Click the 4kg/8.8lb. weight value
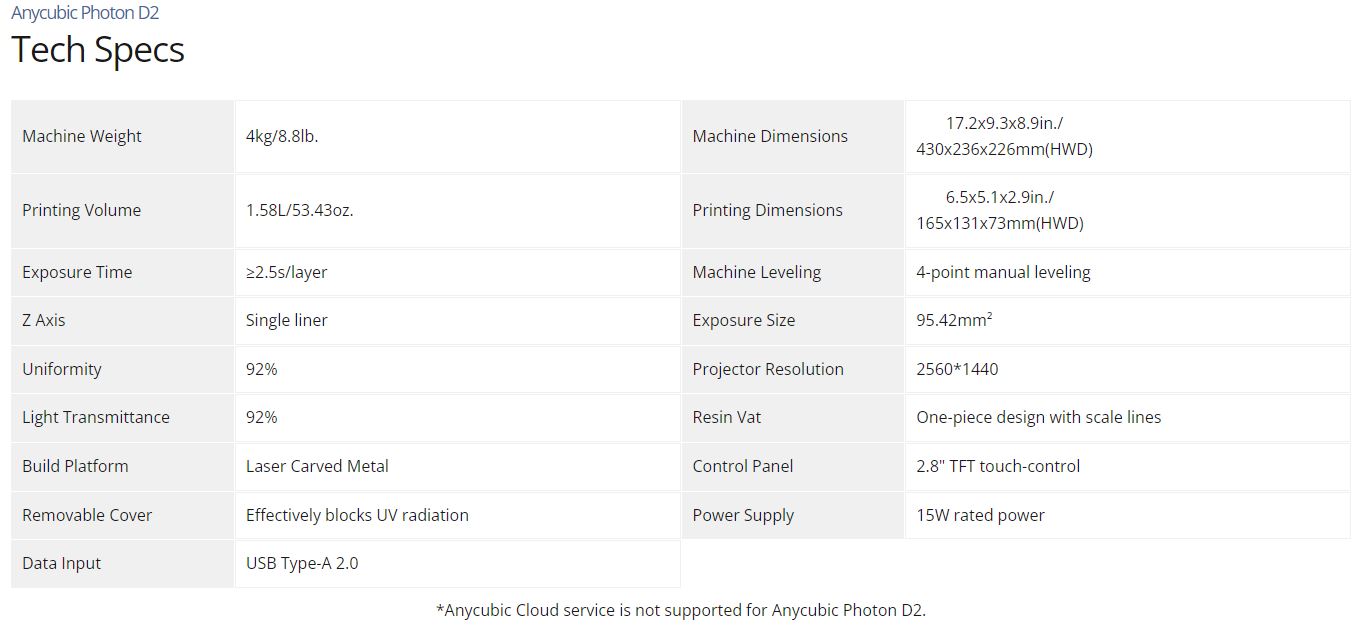Image resolution: width=1366 pixels, height=625 pixels. [x=282, y=136]
